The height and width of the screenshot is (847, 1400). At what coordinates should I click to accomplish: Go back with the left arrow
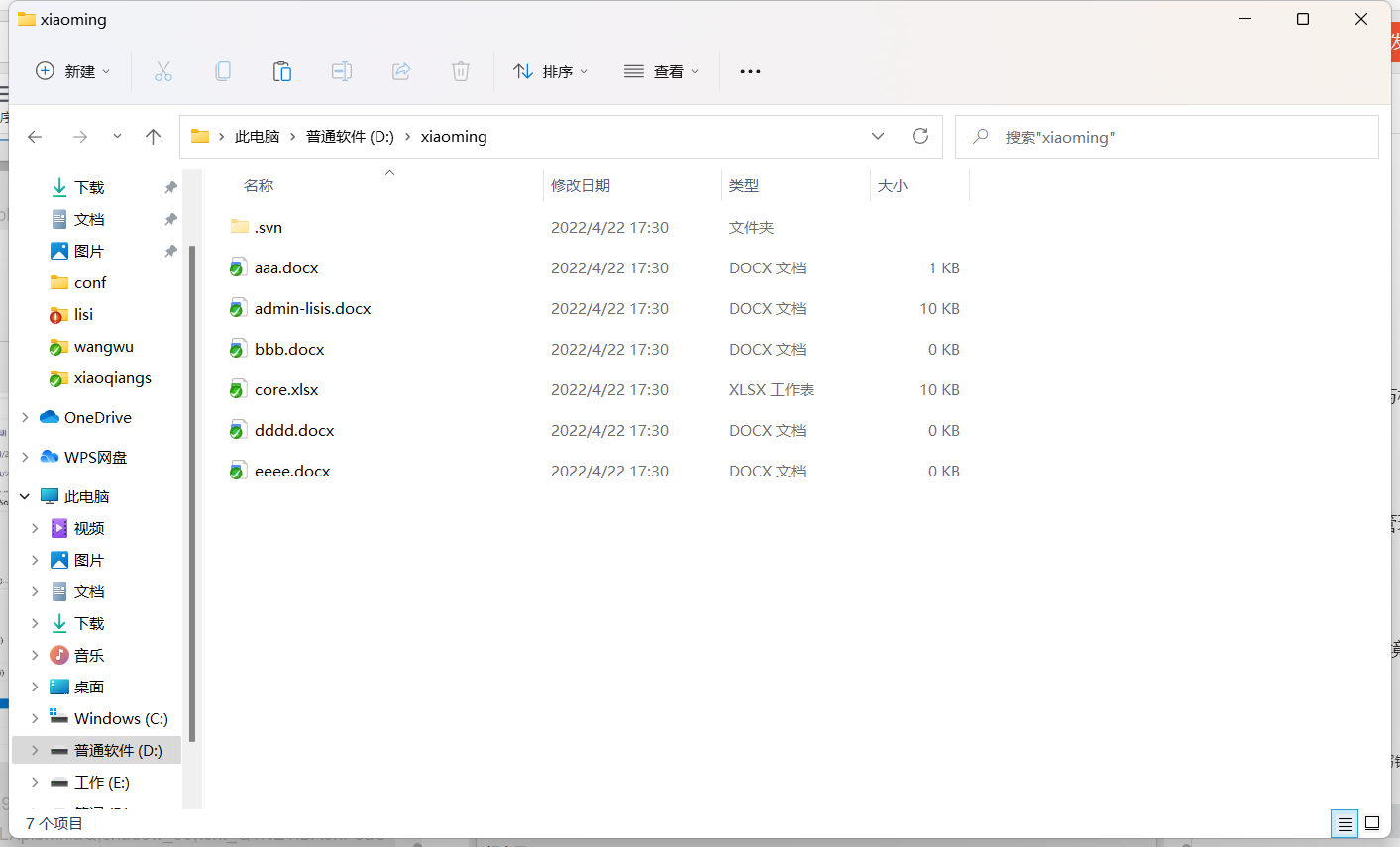click(x=35, y=137)
